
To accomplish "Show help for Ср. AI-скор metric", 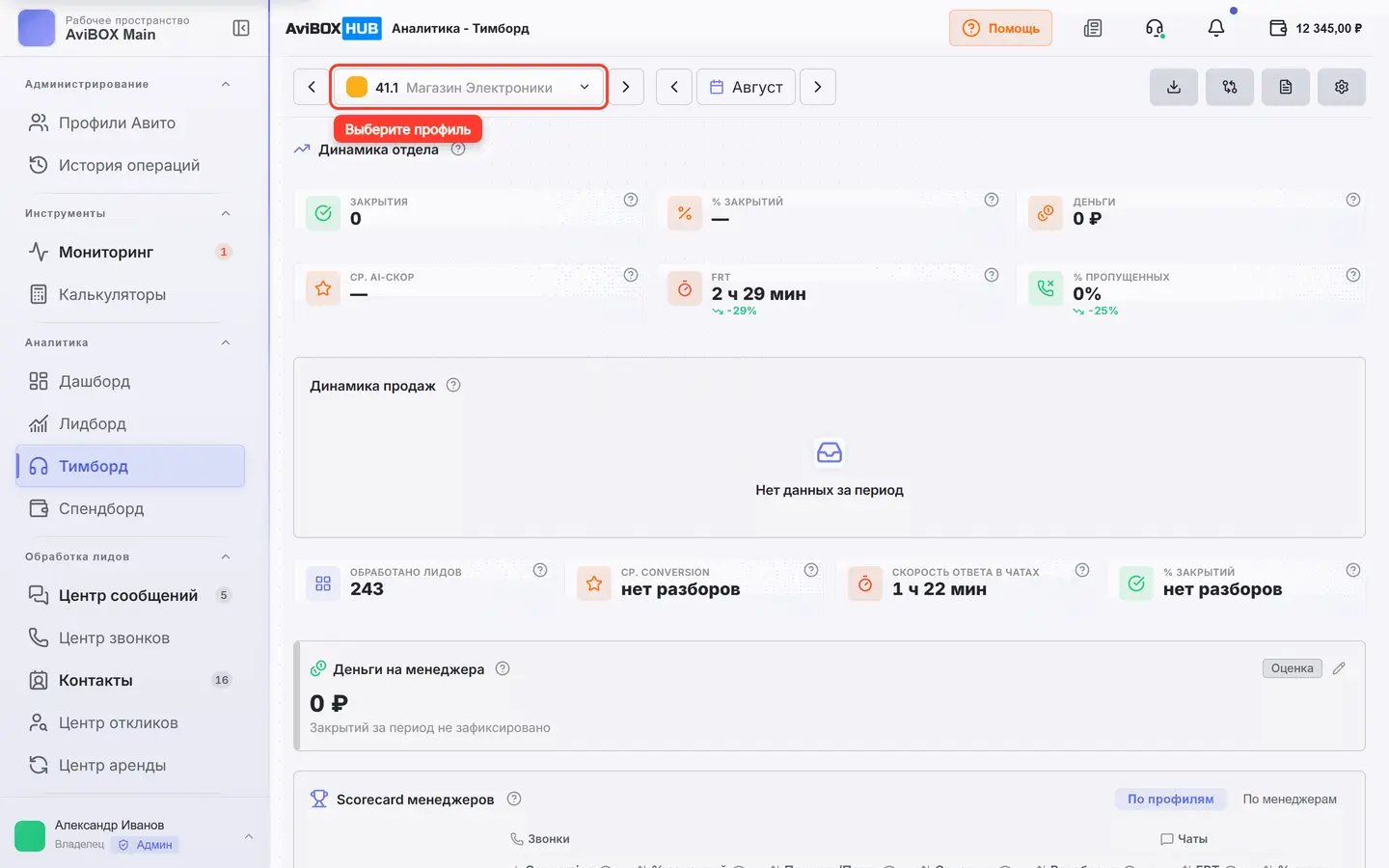I will coord(631,275).
